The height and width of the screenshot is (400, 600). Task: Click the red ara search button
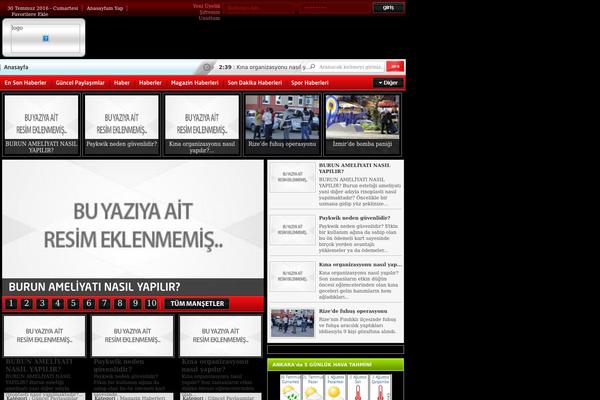pyautogui.click(x=395, y=67)
